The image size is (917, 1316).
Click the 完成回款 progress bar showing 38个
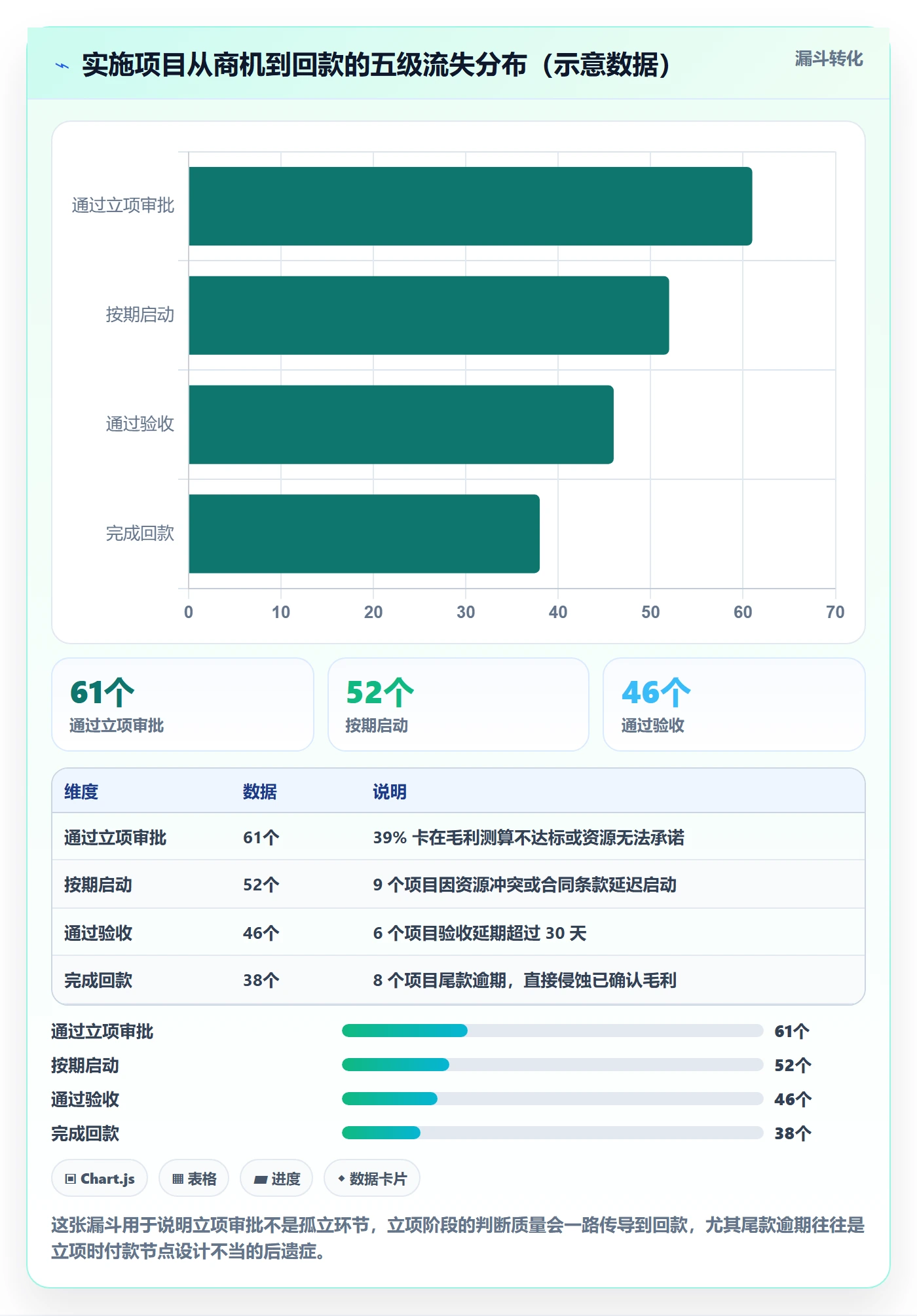coord(552,1133)
